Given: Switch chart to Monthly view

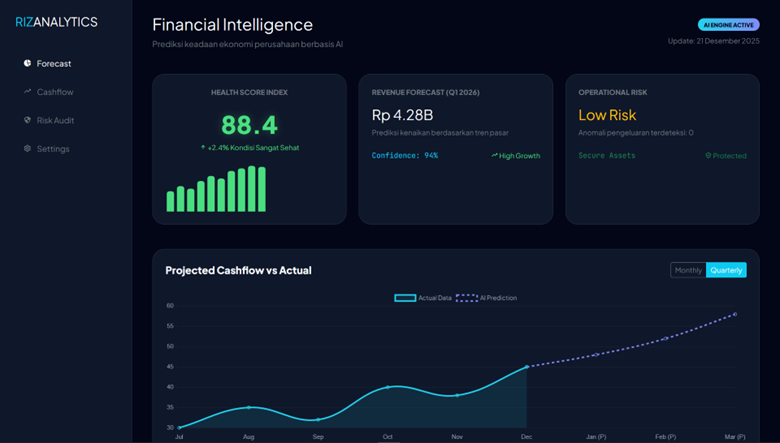Looking at the screenshot, I should 688,270.
